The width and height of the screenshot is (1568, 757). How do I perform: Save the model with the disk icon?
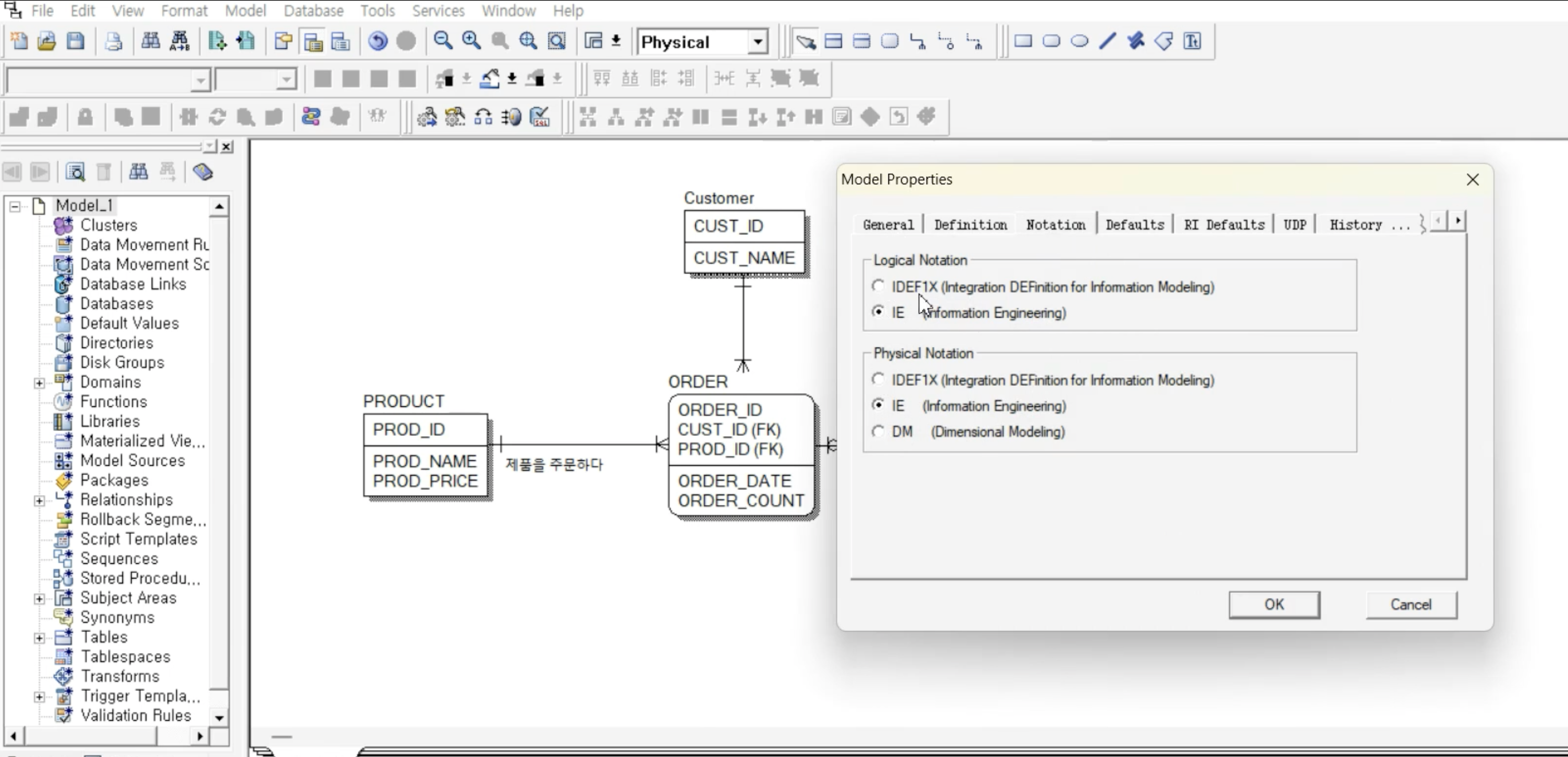[x=76, y=41]
